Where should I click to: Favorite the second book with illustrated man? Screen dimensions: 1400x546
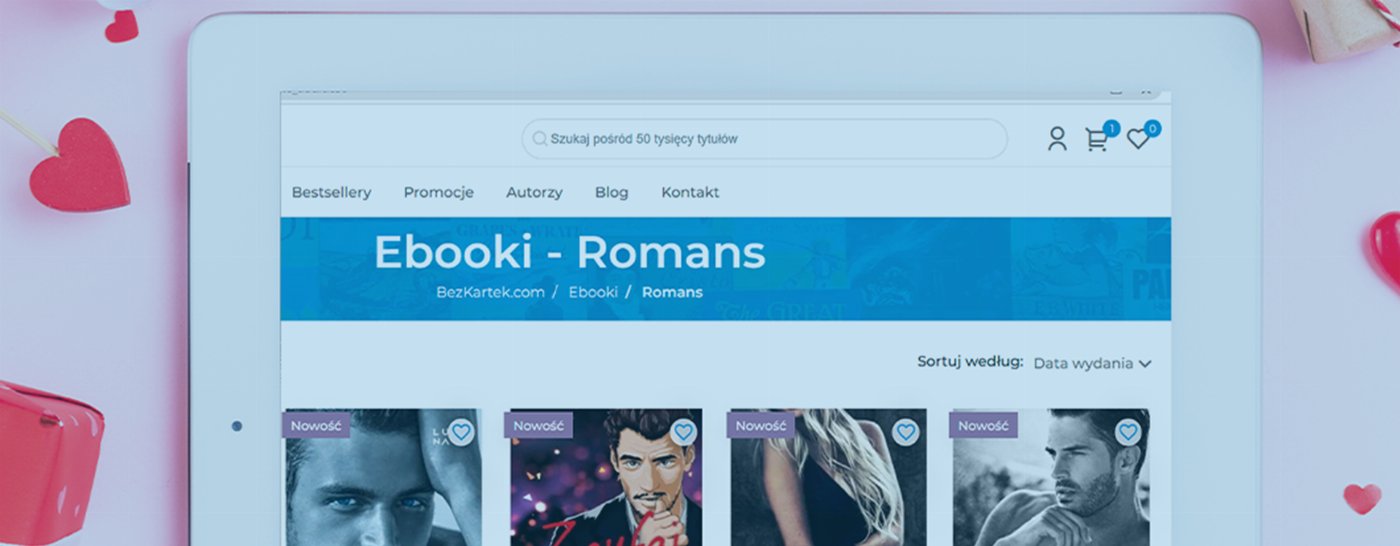click(683, 432)
